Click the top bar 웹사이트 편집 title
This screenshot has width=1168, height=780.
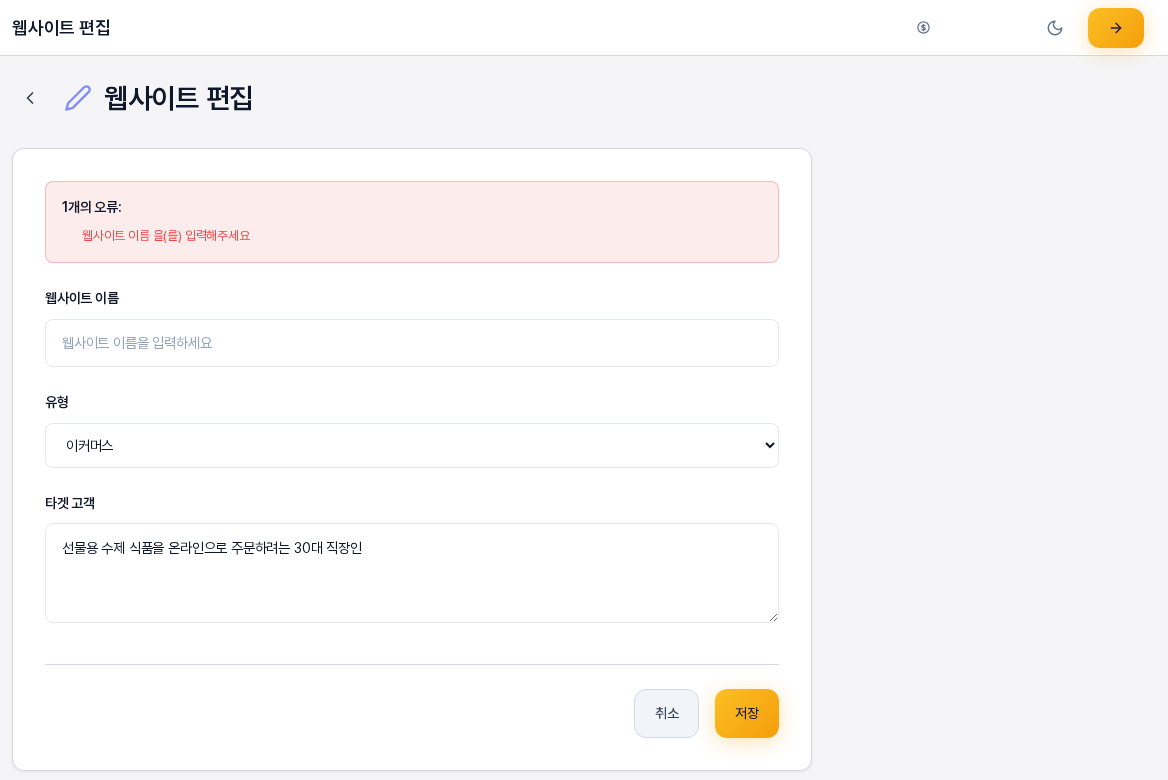(x=61, y=28)
